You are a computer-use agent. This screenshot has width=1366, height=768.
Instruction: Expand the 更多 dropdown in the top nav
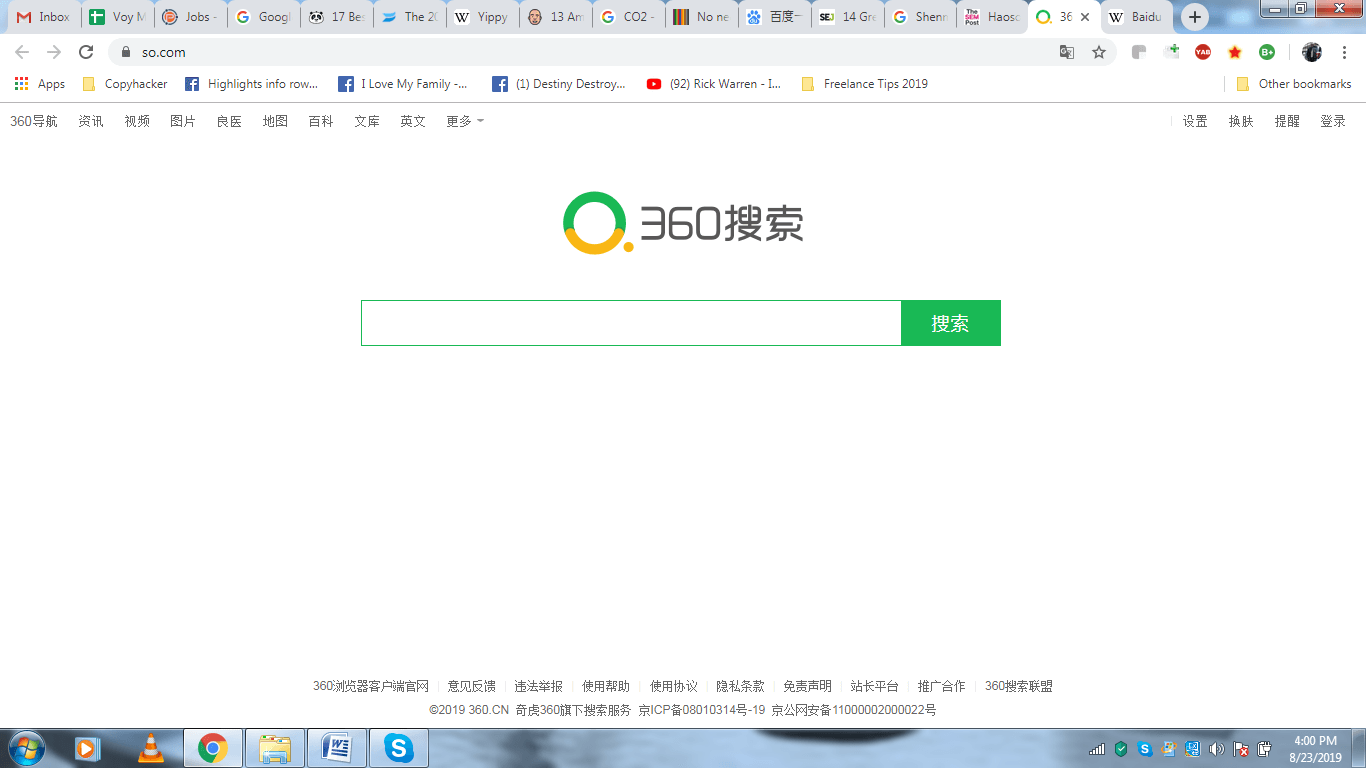[x=465, y=121]
